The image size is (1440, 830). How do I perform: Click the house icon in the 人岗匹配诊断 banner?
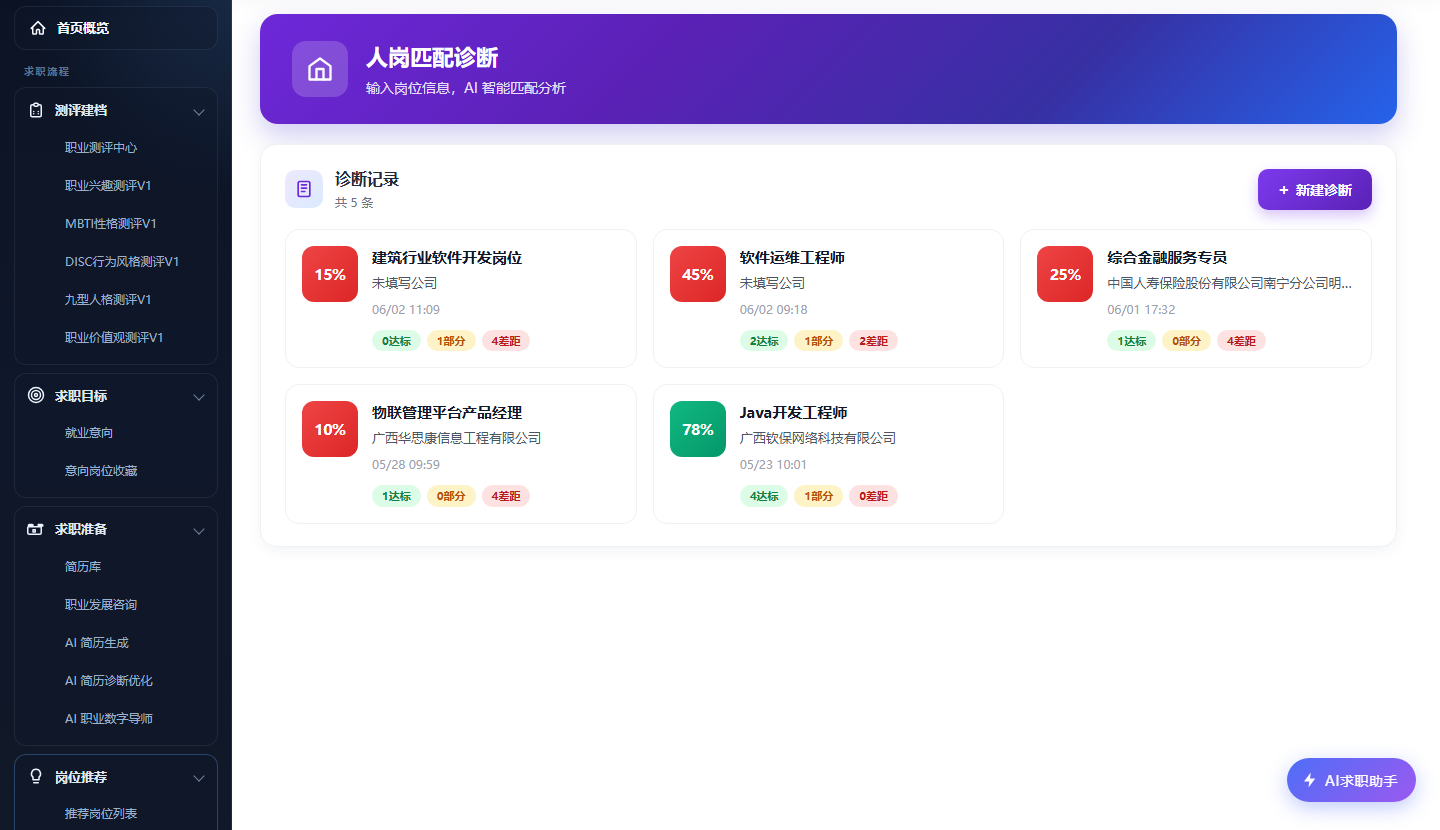click(x=320, y=69)
